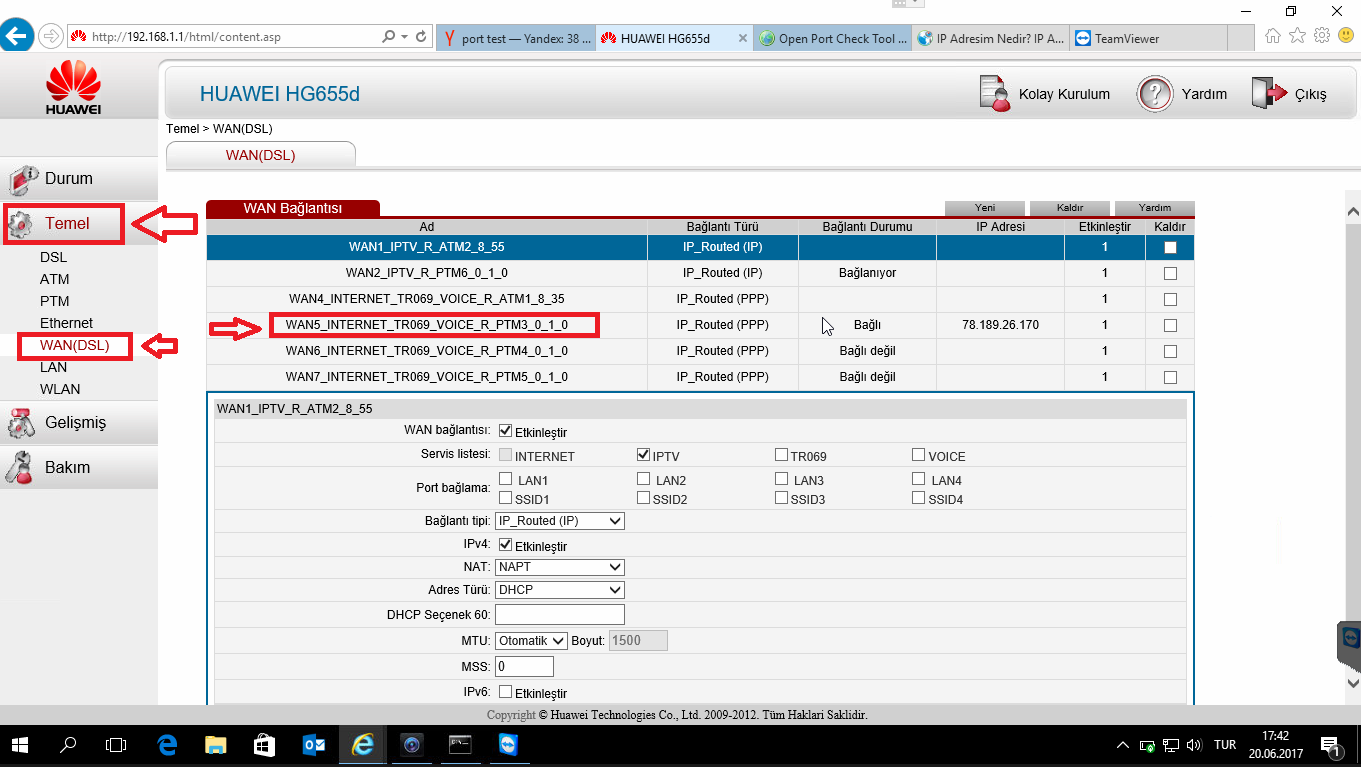Click the Yeni button above the WAN table
This screenshot has width=1361, height=767.
pyautogui.click(x=984, y=208)
